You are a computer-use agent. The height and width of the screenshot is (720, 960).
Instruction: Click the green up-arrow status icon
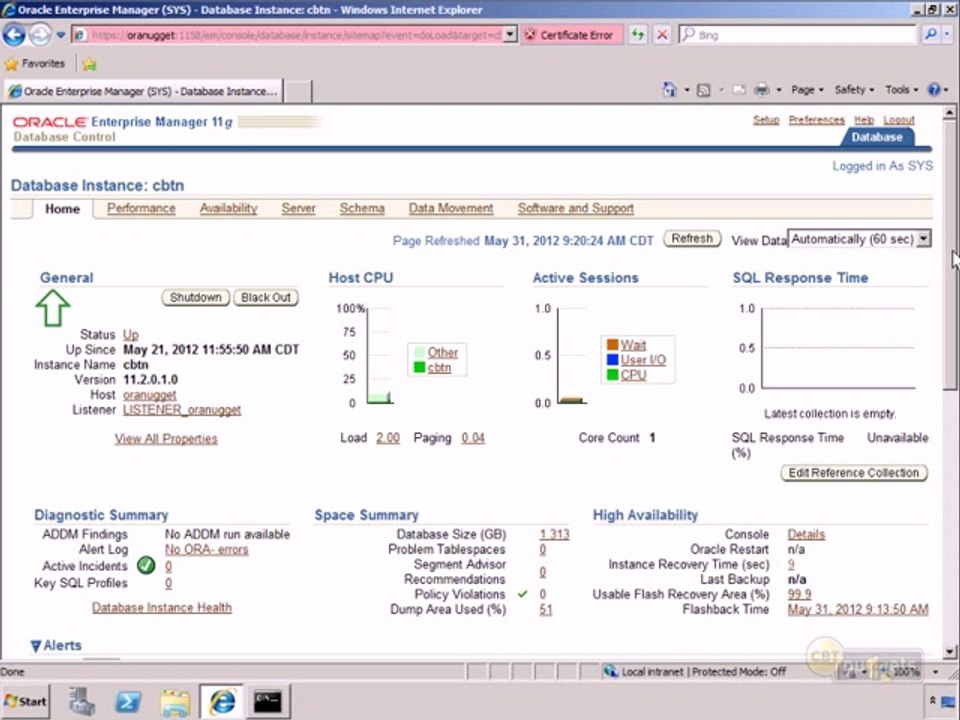(53, 307)
